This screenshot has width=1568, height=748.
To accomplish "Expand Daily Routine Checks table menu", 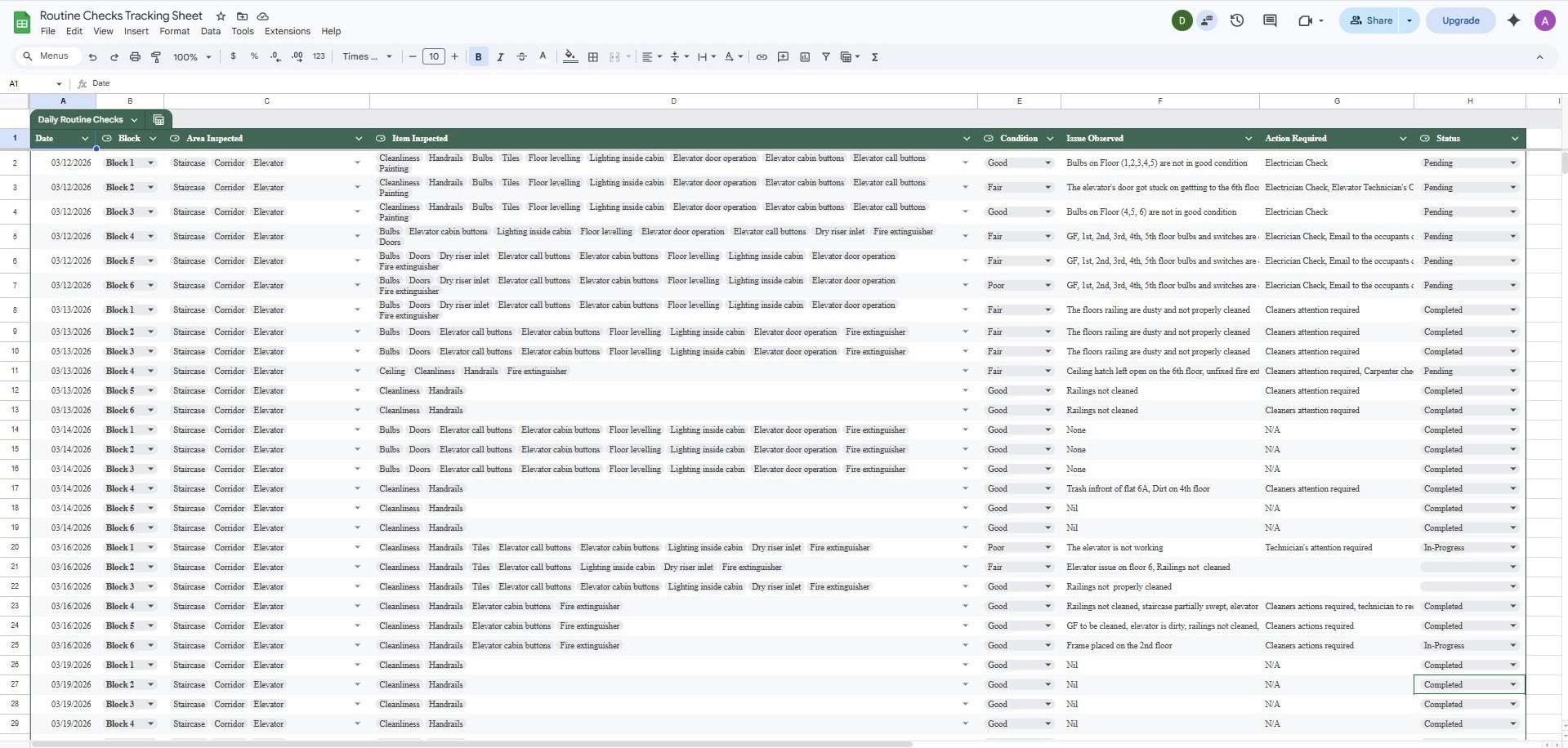I will coord(134,120).
